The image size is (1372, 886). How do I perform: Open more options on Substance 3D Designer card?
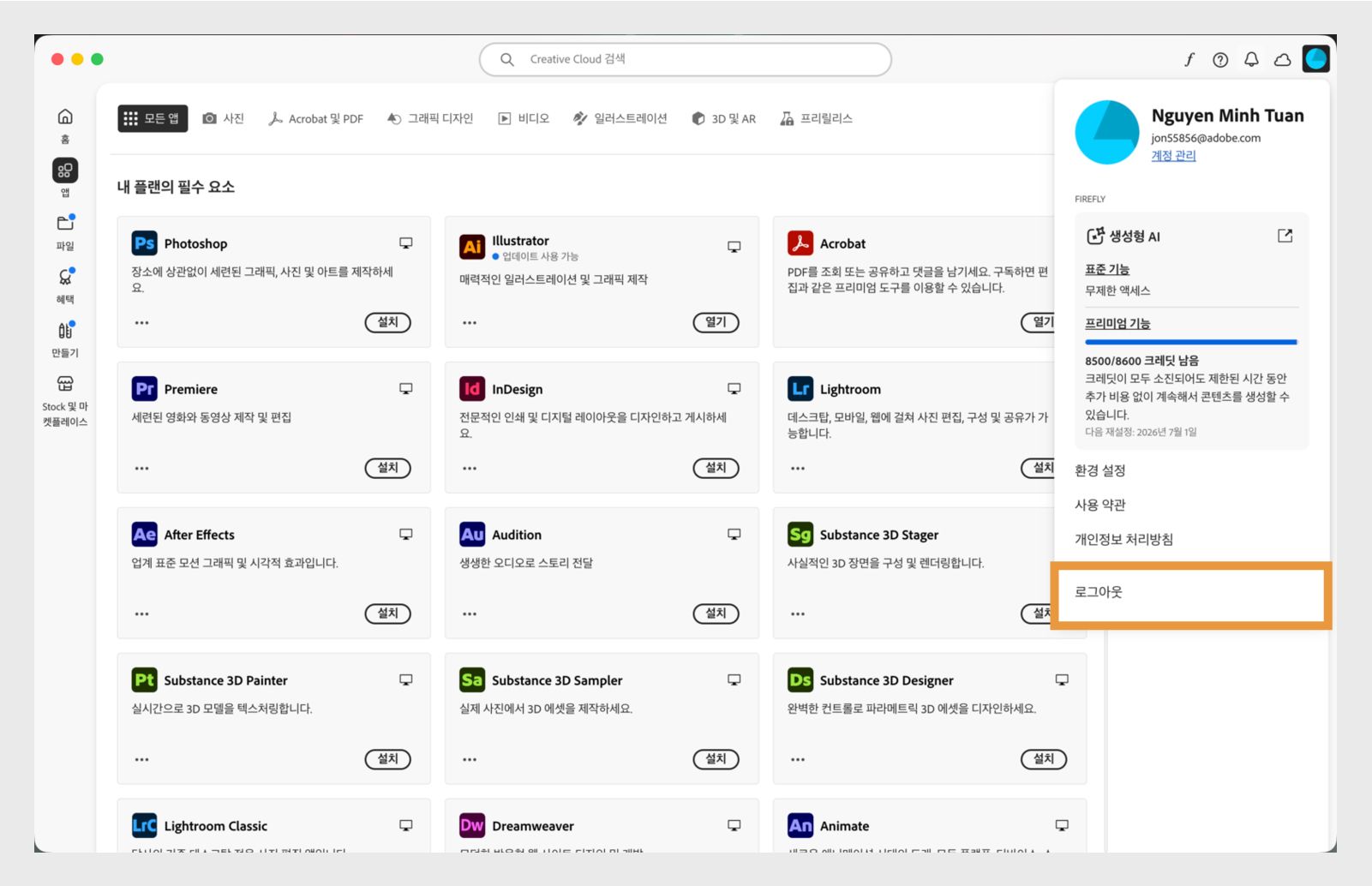coord(798,760)
